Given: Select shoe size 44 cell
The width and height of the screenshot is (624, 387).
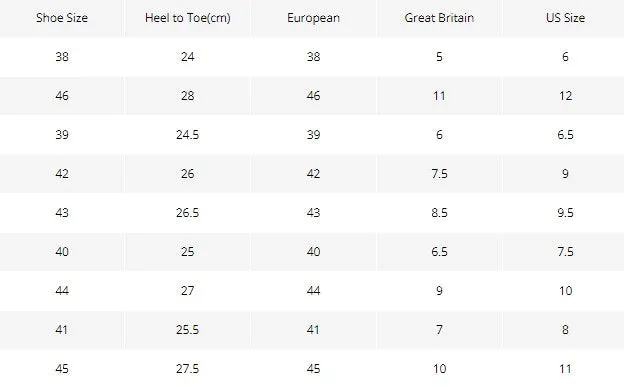Looking at the screenshot, I should pos(62,291).
